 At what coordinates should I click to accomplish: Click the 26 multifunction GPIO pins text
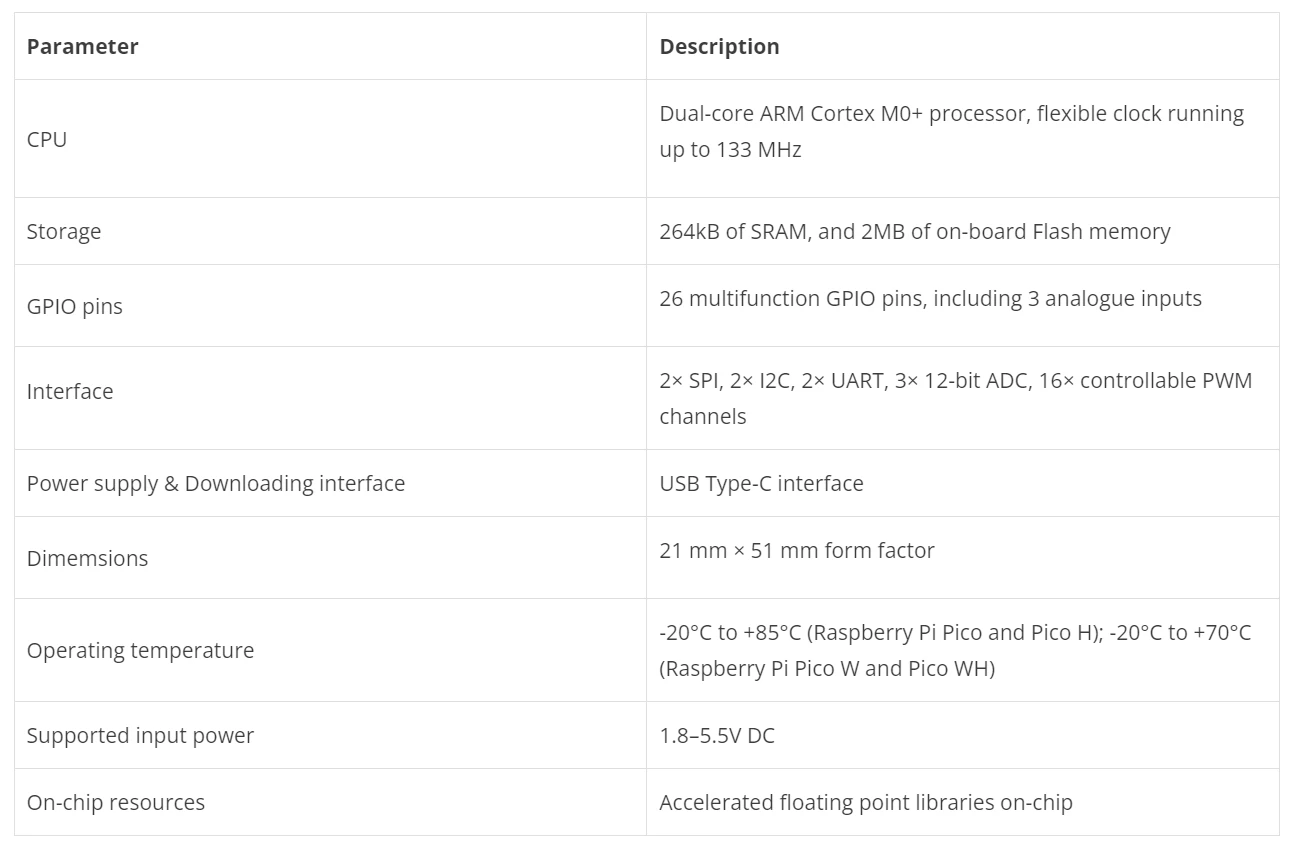point(930,299)
